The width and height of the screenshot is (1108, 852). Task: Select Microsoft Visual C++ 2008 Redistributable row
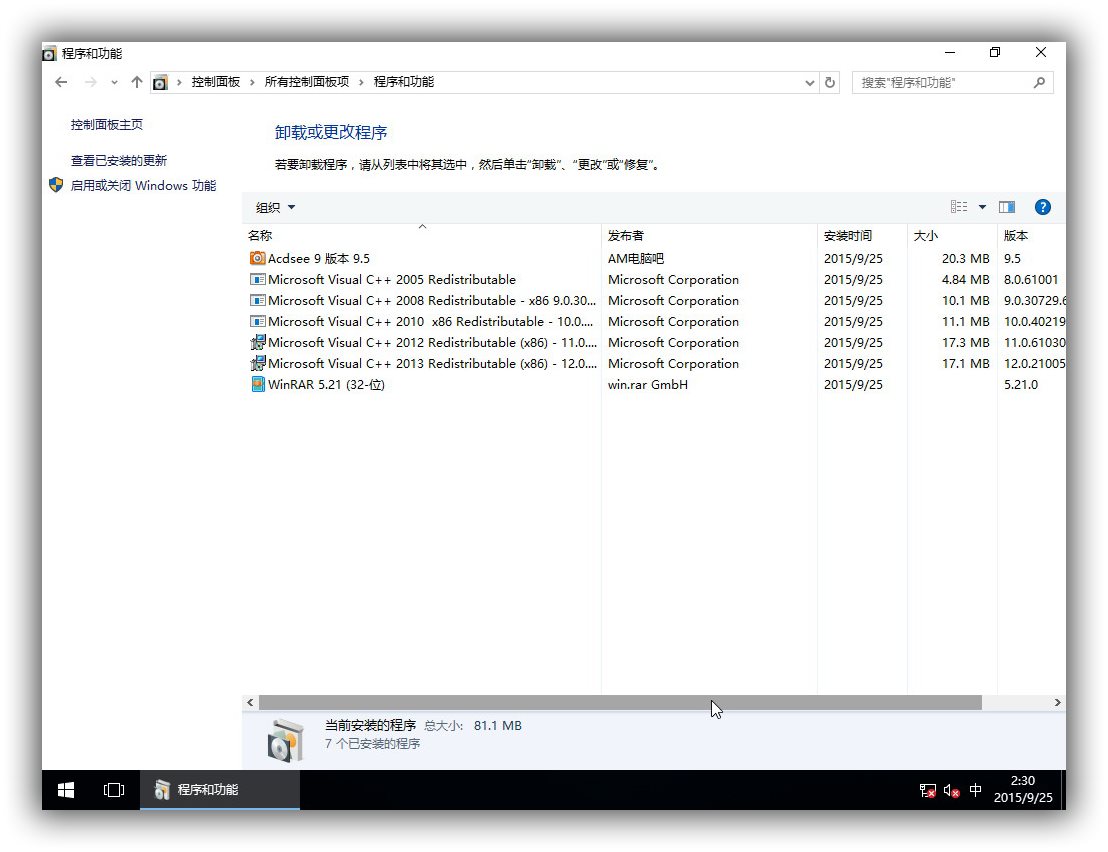point(654,300)
